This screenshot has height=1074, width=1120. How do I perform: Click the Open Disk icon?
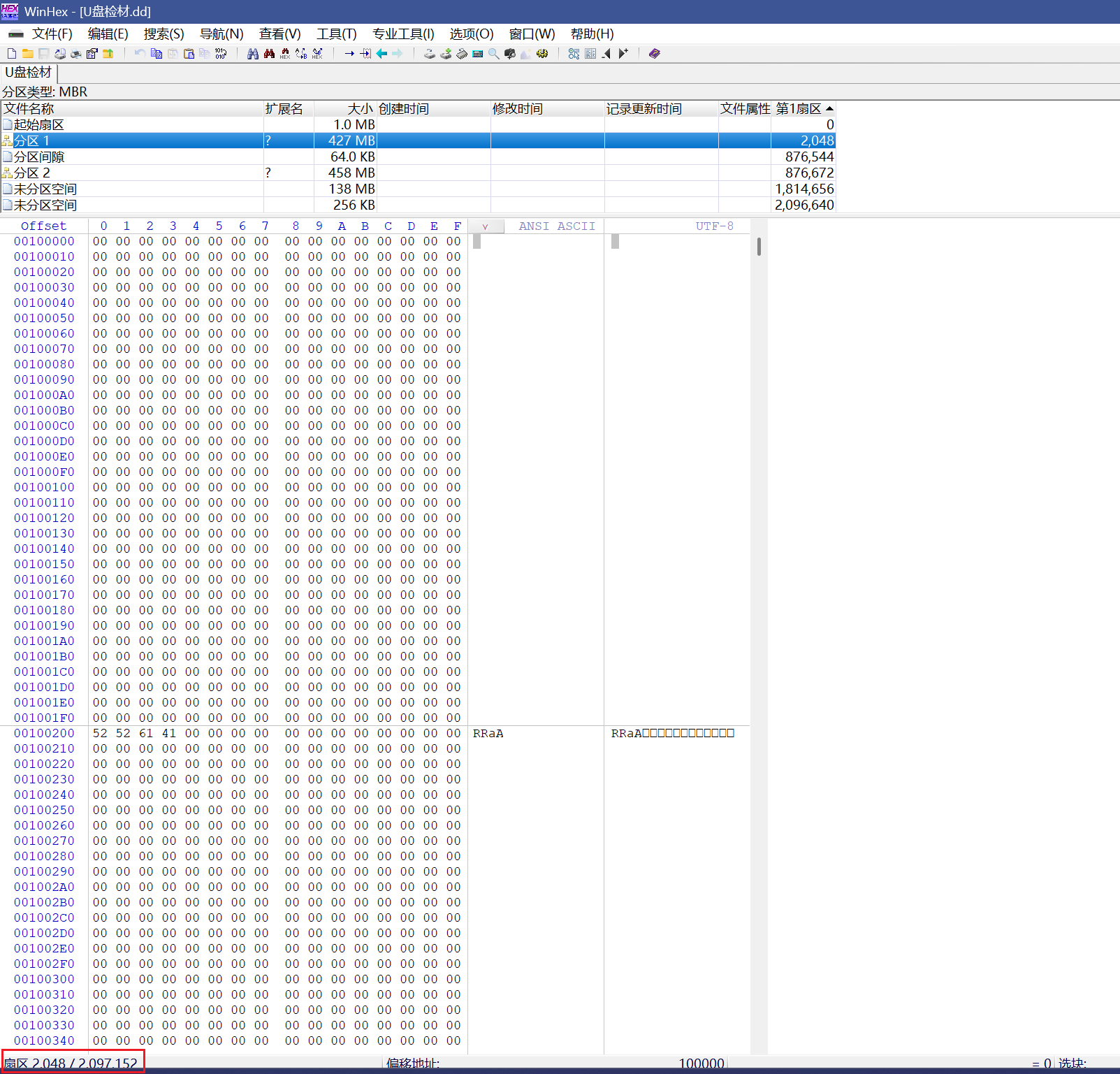point(430,54)
